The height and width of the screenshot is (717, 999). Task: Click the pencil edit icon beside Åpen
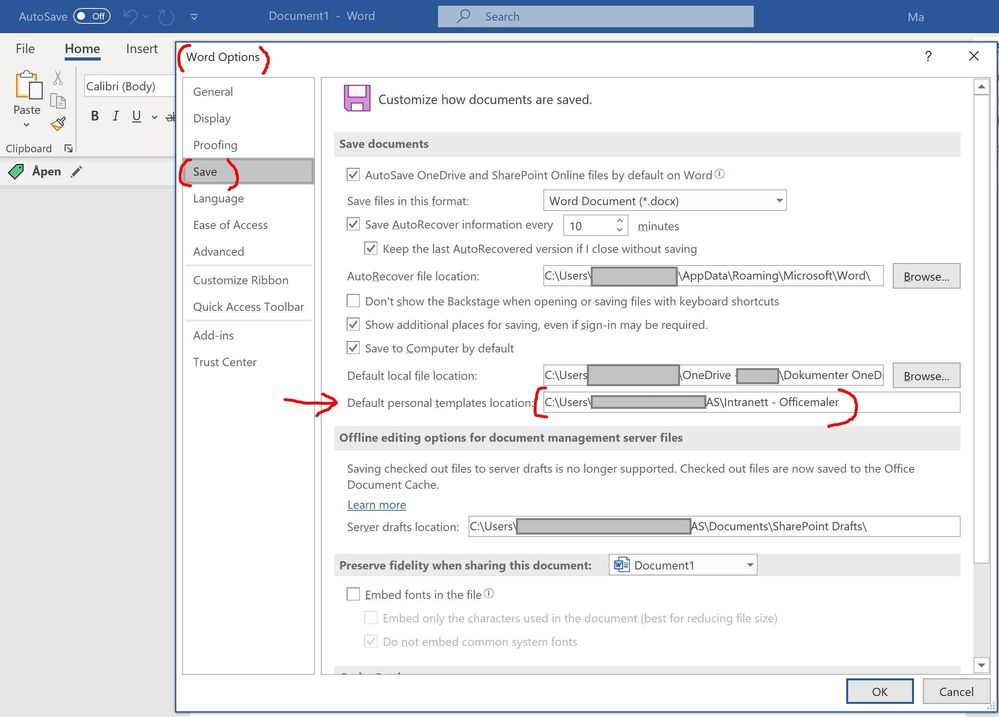point(76,171)
